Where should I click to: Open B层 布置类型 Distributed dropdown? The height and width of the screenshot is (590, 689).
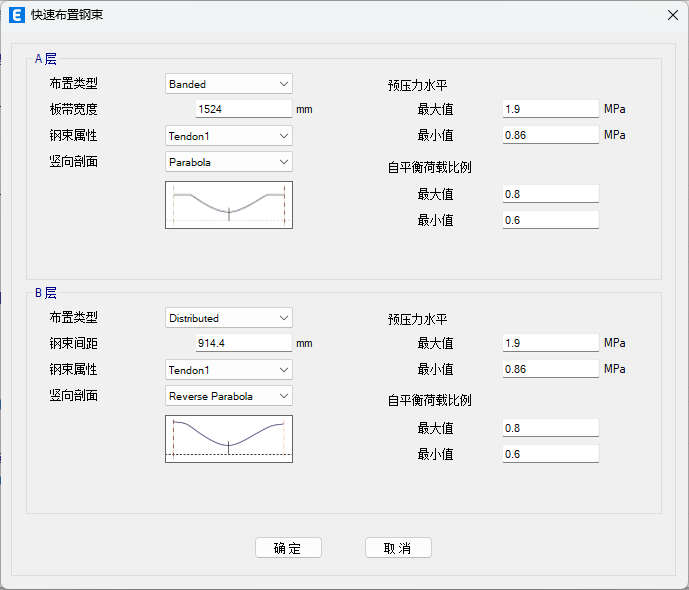coord(228,318)
